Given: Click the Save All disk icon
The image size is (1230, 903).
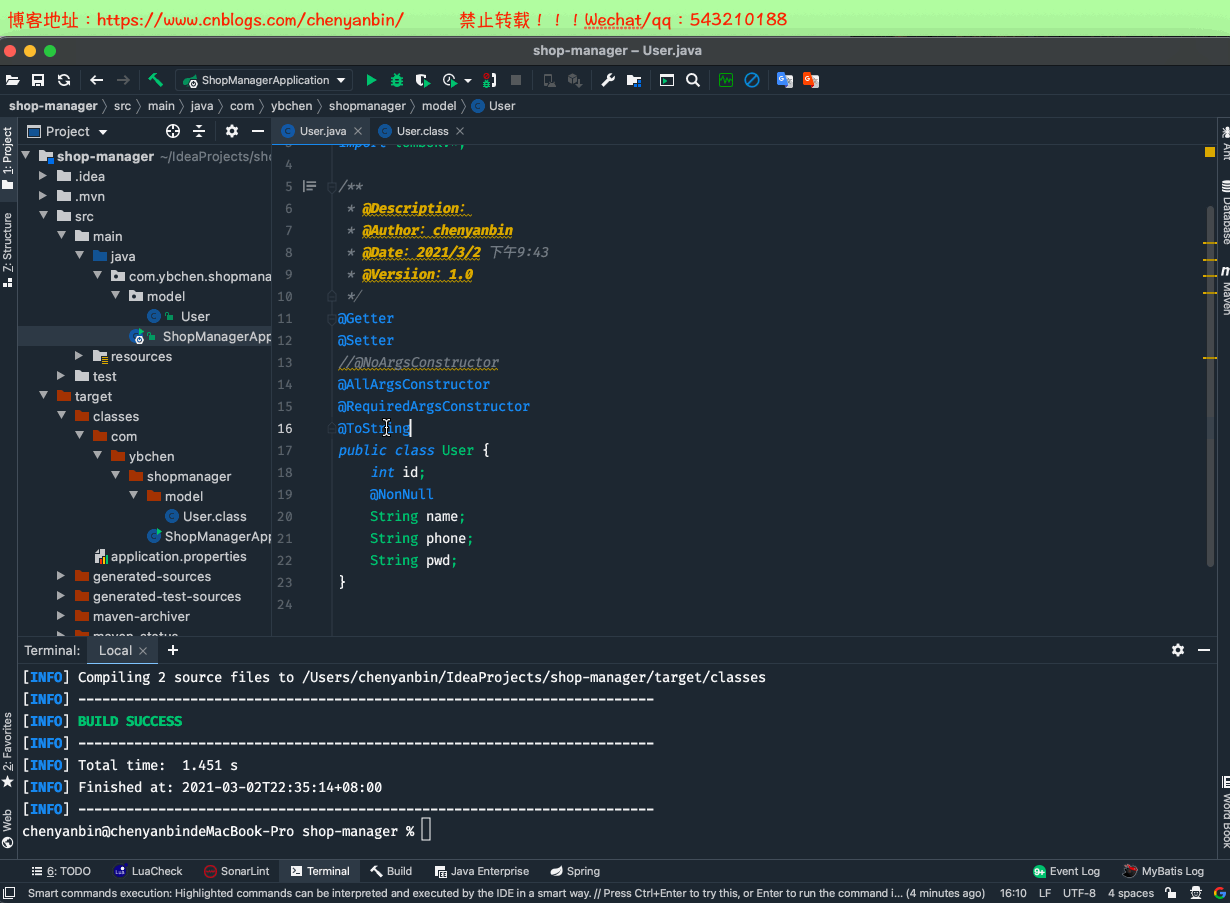Looking at the screenshot, I should tap(38, 80).
